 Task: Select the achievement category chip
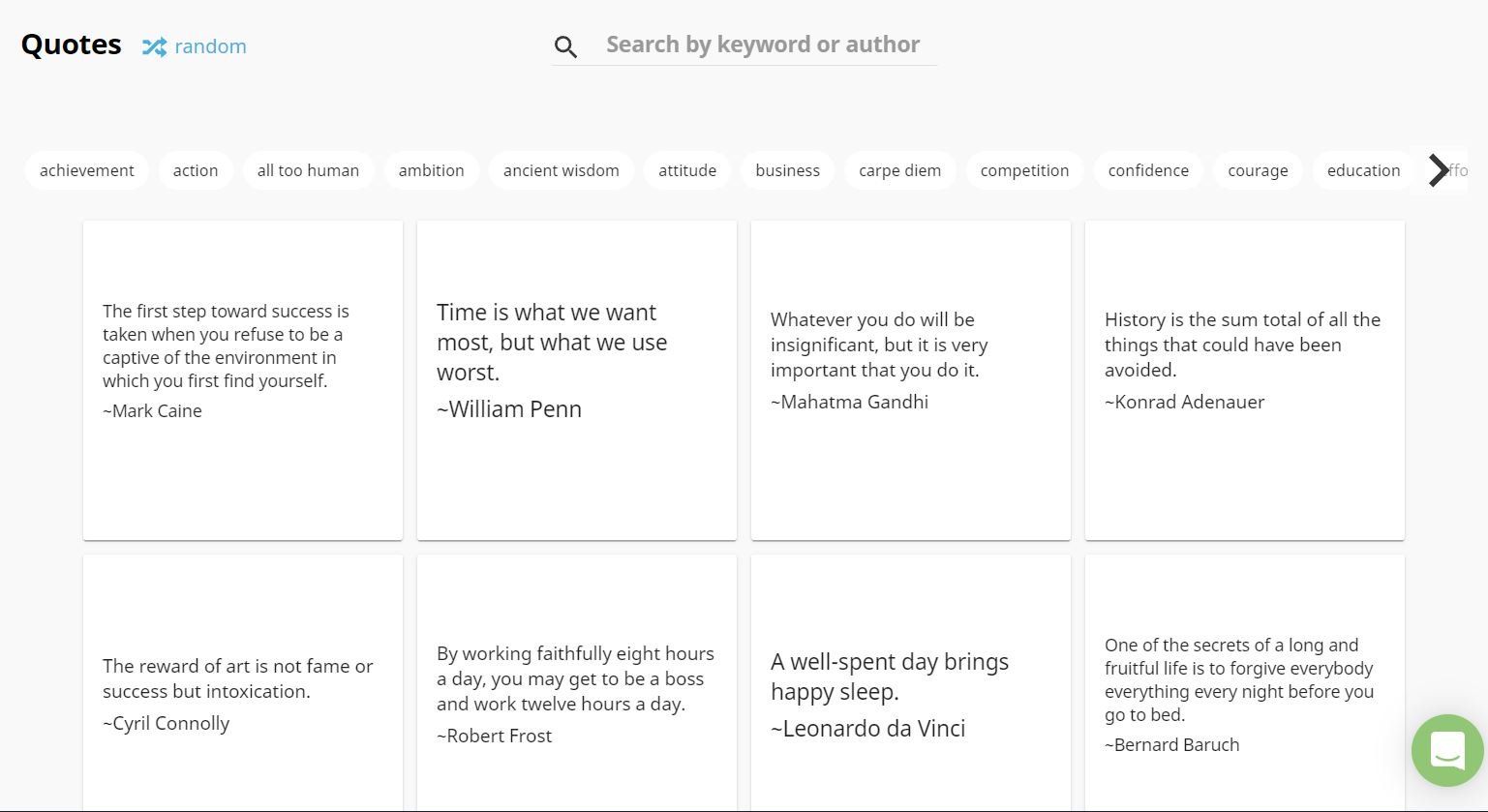[87, 170]
